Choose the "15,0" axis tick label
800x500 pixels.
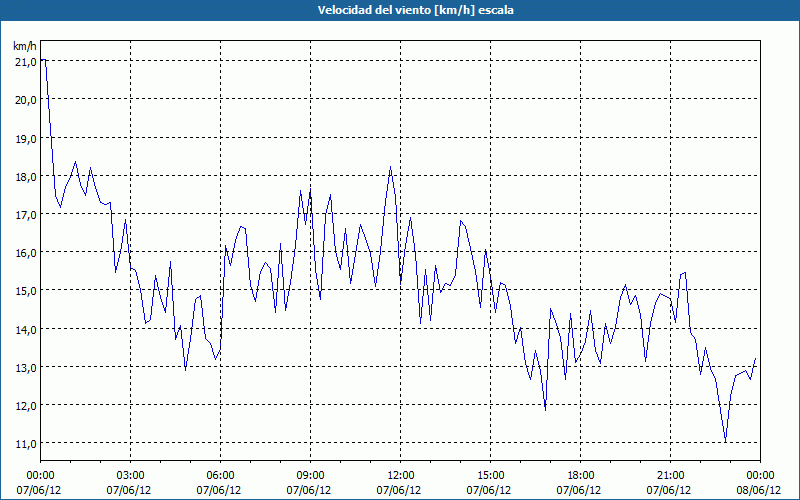[26, 291]
